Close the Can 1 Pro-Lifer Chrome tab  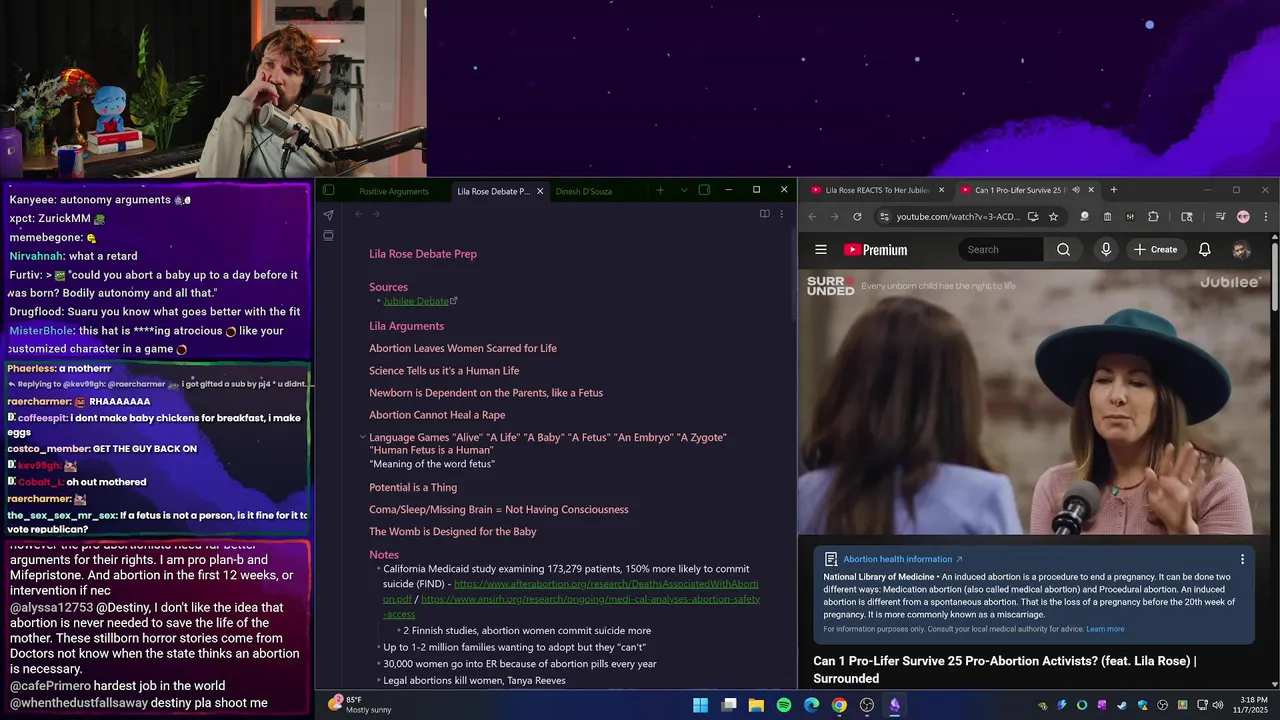tap(1091, 190)
